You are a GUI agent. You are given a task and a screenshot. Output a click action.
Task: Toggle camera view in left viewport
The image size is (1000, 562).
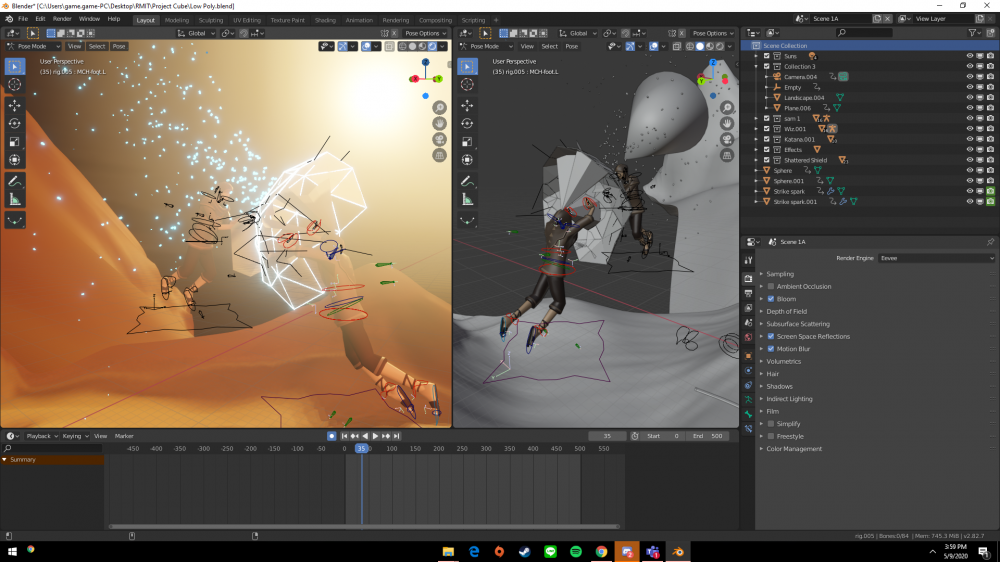point(439,139)
